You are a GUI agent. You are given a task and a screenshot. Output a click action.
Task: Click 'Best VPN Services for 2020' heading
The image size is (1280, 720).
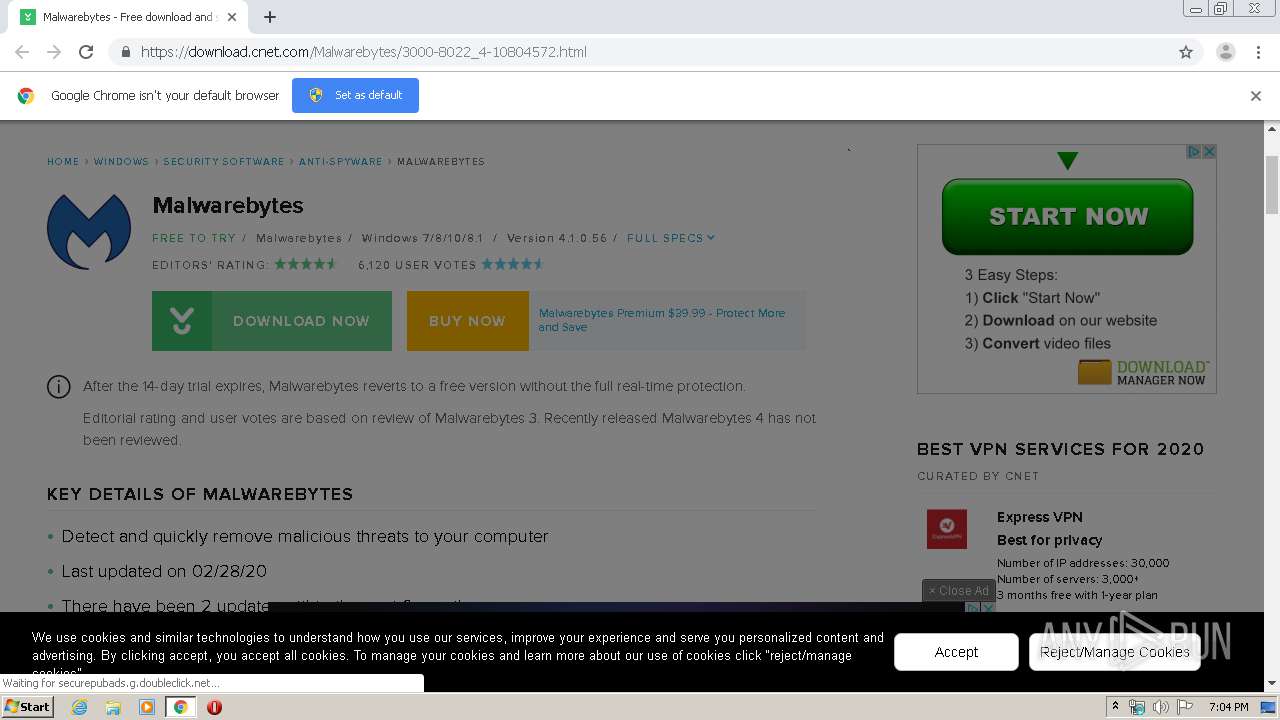point(1060,449)
